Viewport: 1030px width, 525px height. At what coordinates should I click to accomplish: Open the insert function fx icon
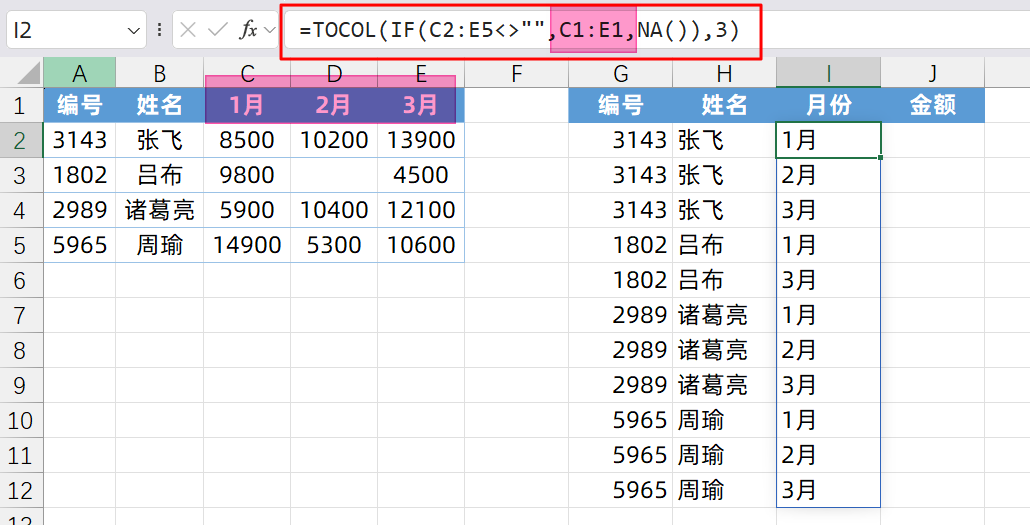coord(248,30)
